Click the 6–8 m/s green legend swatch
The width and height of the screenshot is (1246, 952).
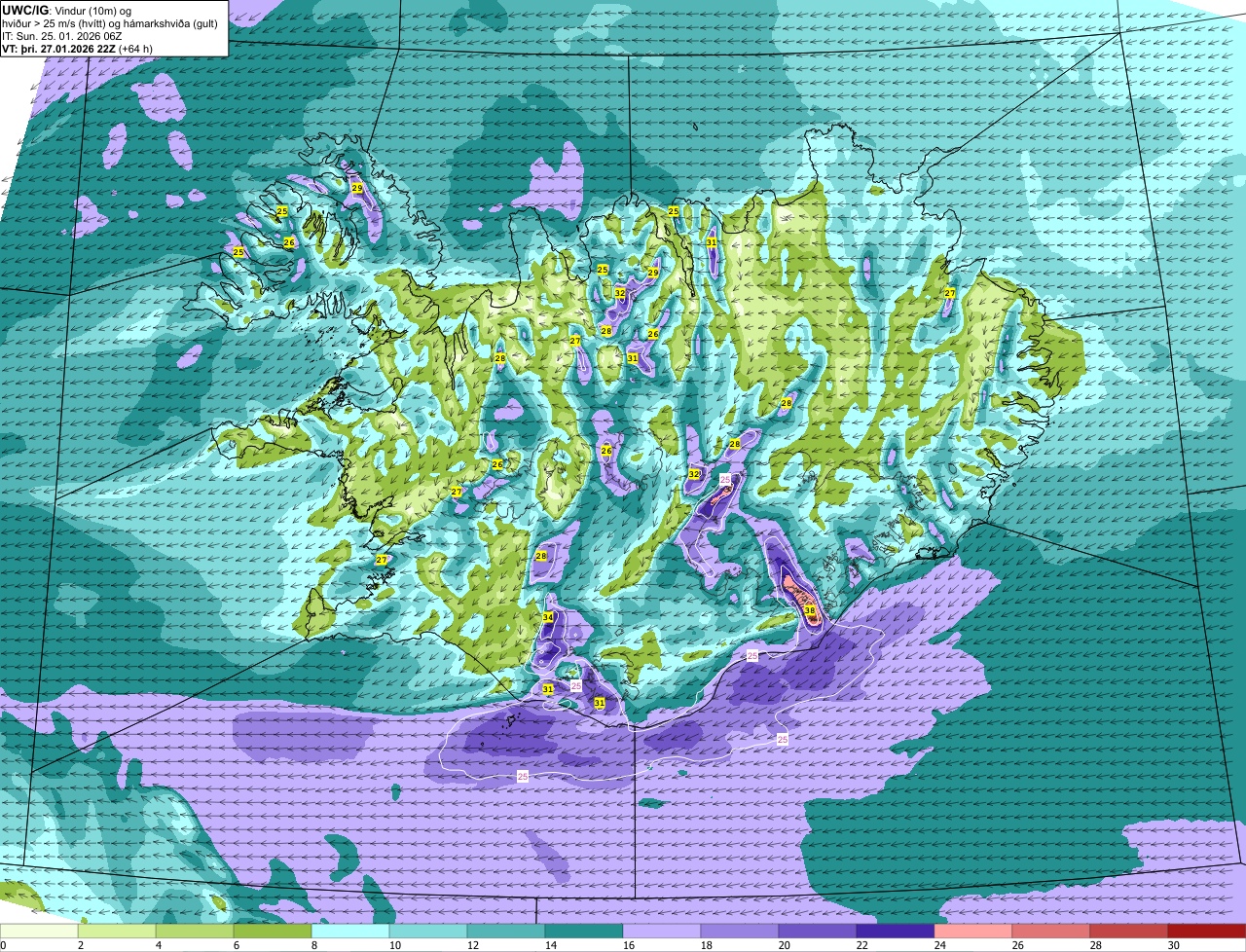[x=273, y=932]
